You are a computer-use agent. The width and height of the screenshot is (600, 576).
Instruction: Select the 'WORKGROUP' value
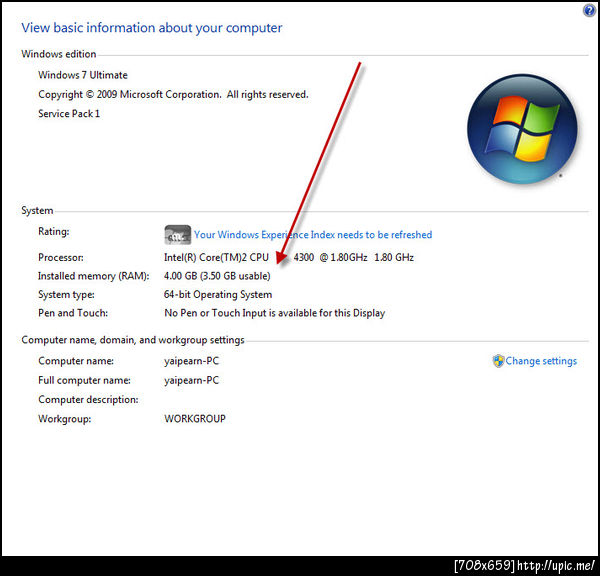[195, 419]
